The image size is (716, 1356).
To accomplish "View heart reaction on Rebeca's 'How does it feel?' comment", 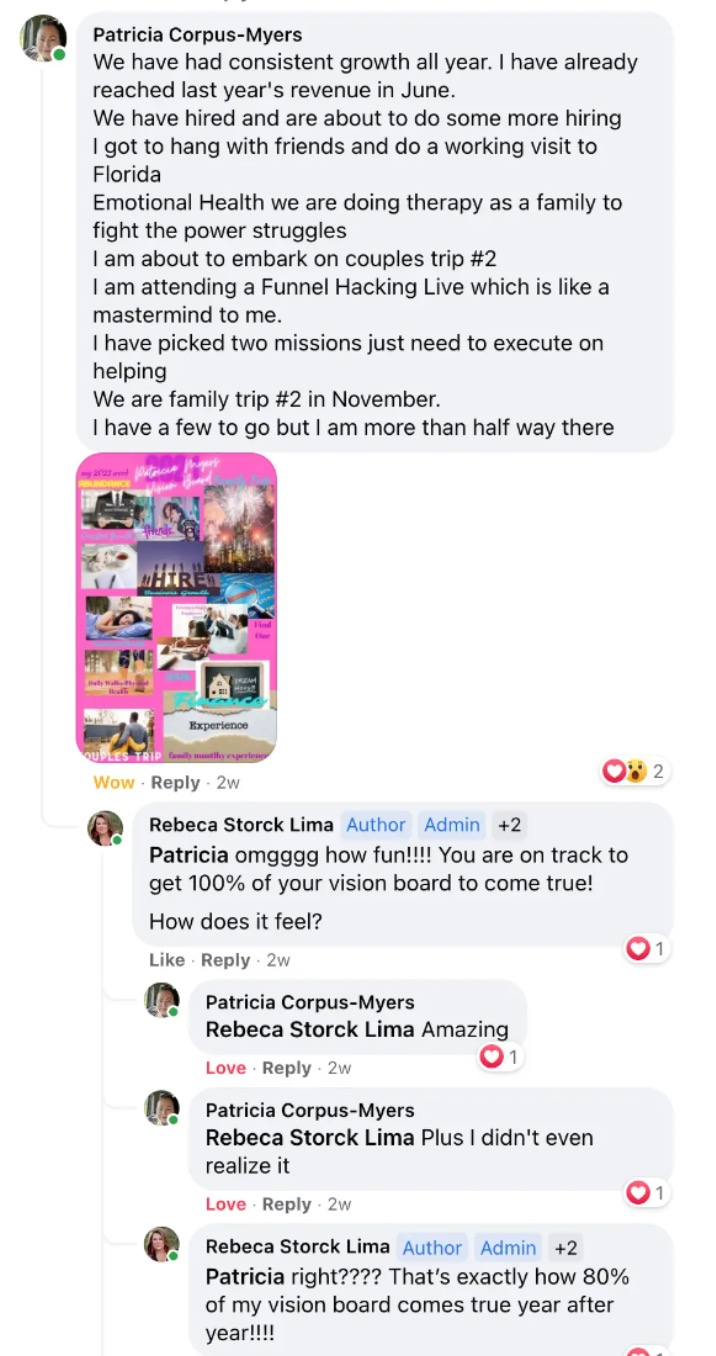I will coord(646,949).
